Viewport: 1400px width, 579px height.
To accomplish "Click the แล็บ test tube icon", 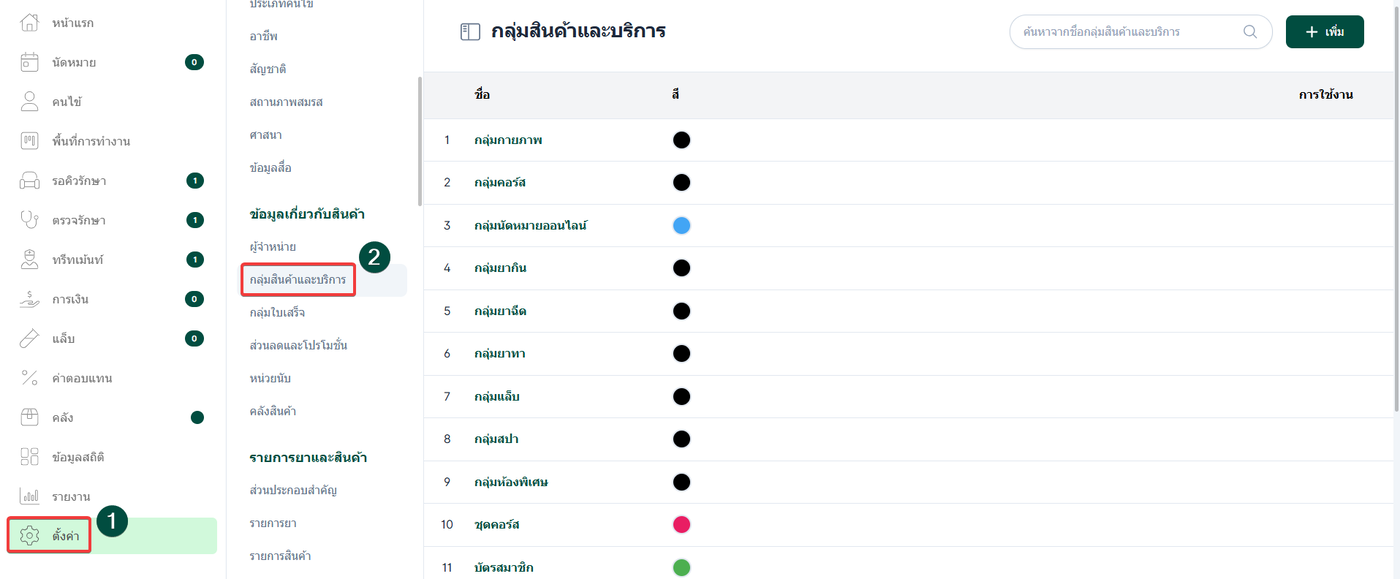I will point(30,338).
